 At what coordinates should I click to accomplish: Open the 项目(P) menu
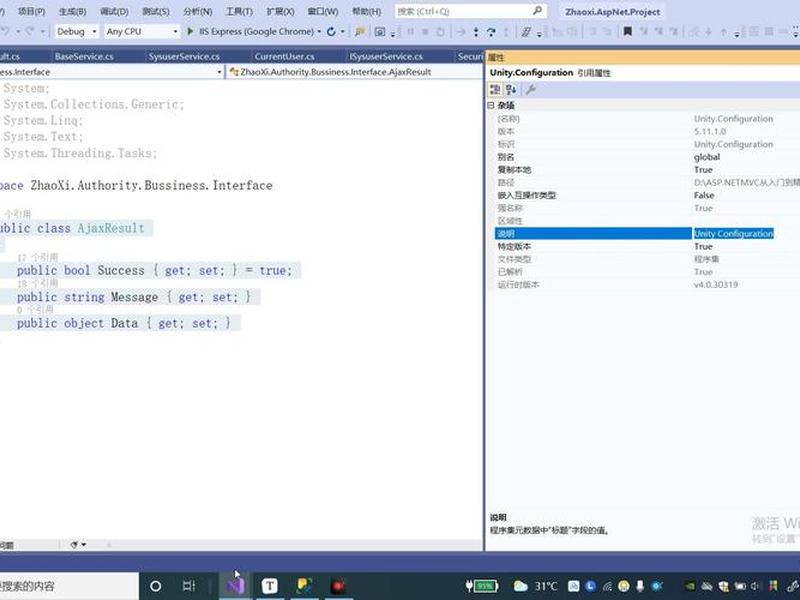(x=31, y=11)
